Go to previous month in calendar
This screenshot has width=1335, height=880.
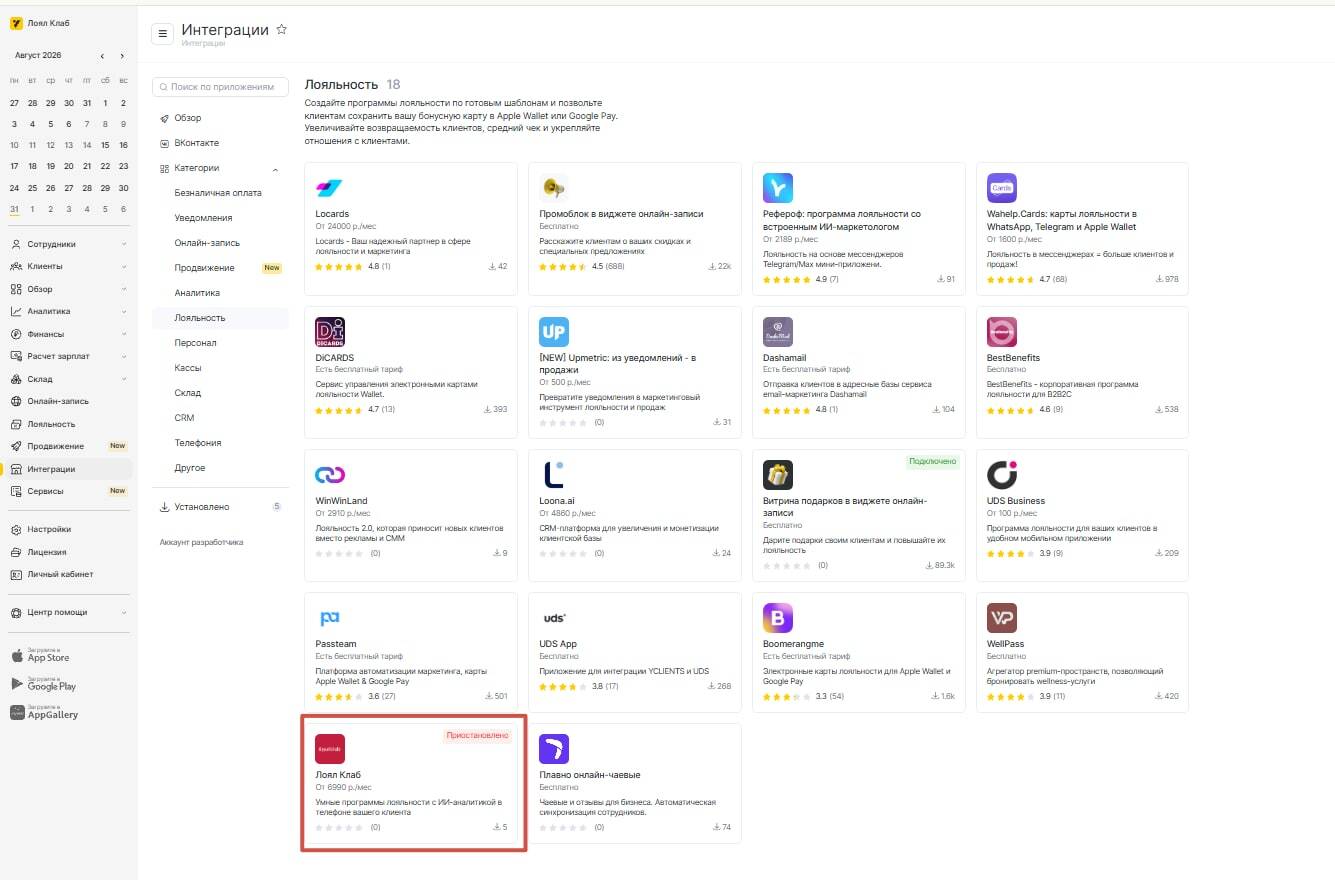tap(102, 56)
